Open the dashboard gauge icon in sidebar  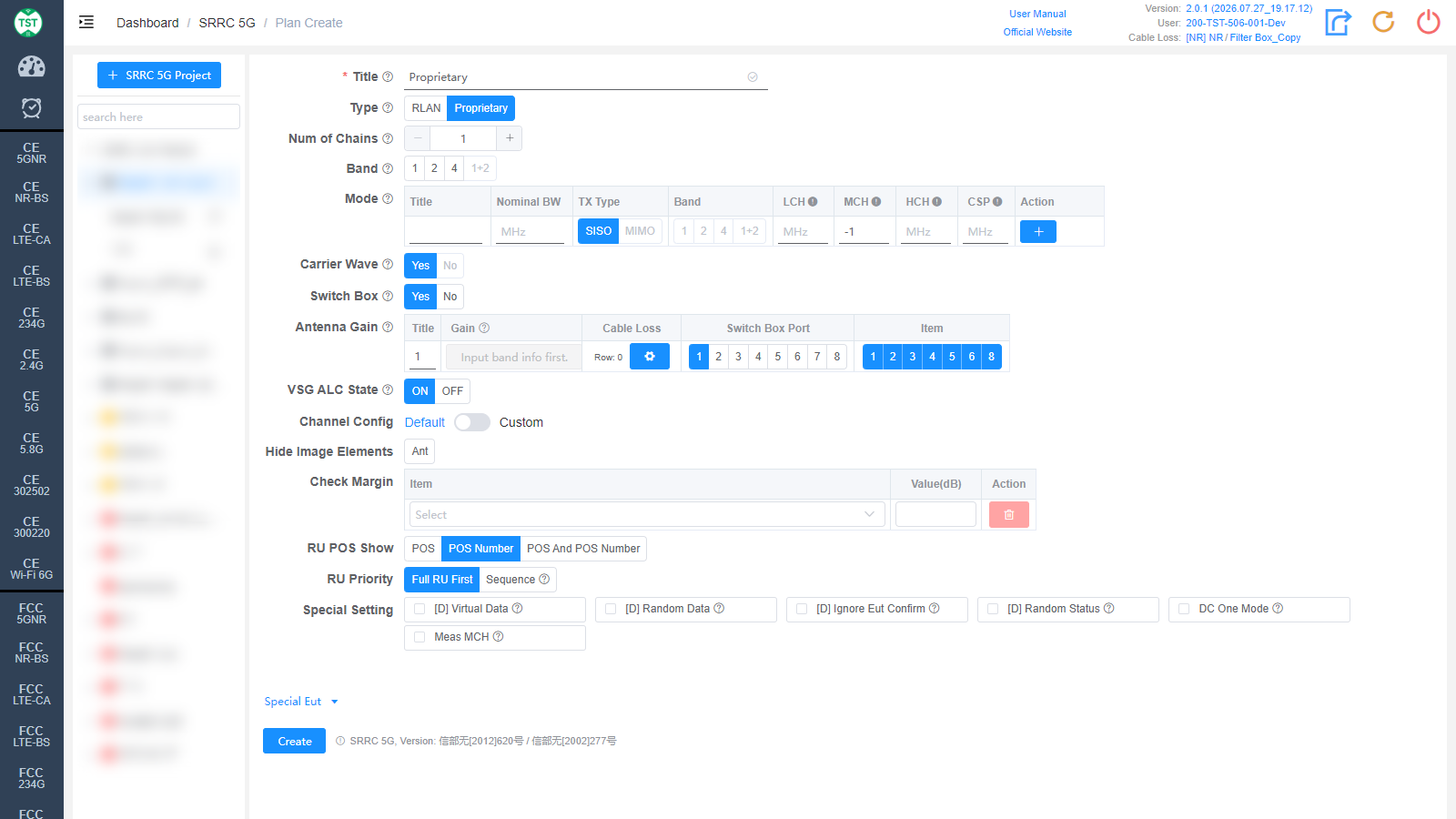[x=31, y=66]
